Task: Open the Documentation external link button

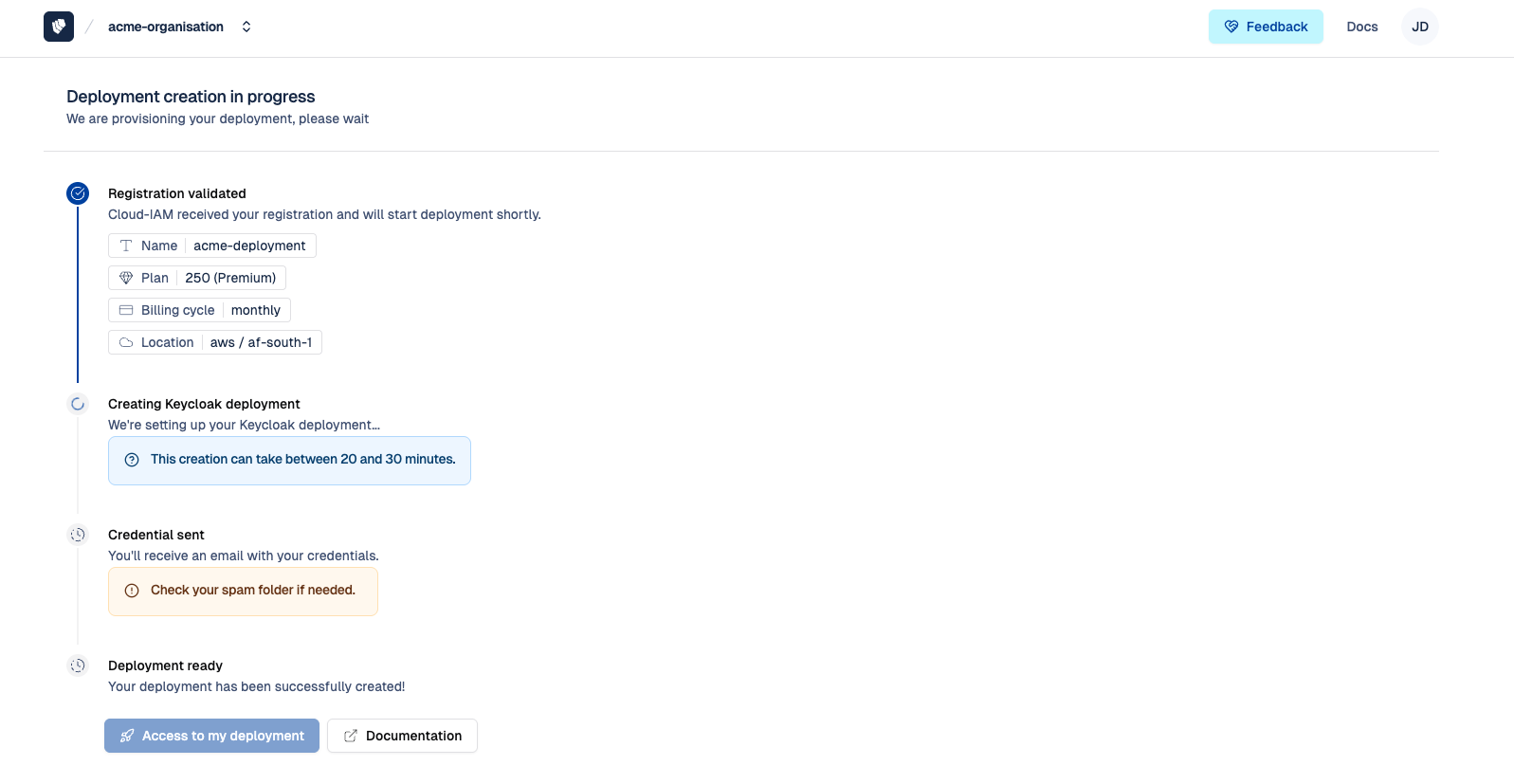Action: (402, 736)
